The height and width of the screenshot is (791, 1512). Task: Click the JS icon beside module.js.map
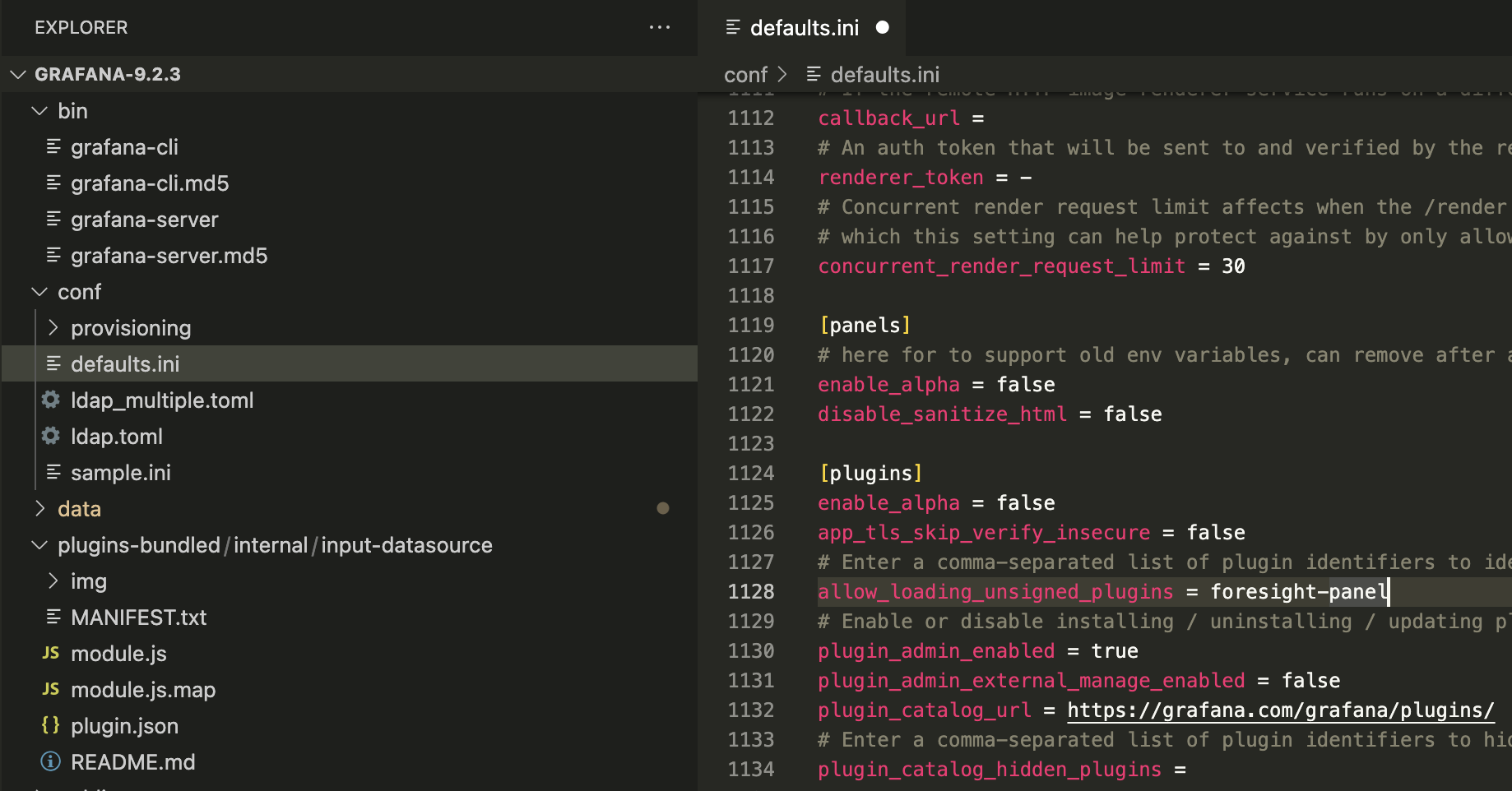coord(51,689)
